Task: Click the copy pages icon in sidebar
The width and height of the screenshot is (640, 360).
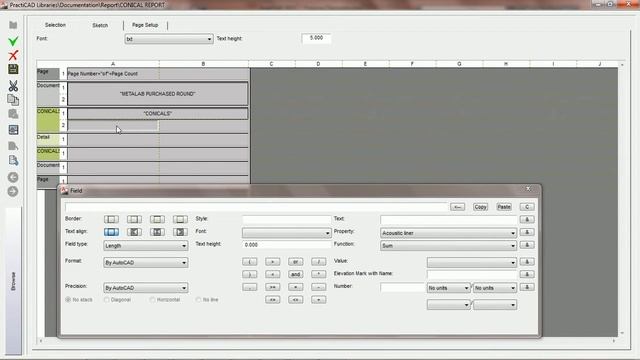Action: pos(13,100)
